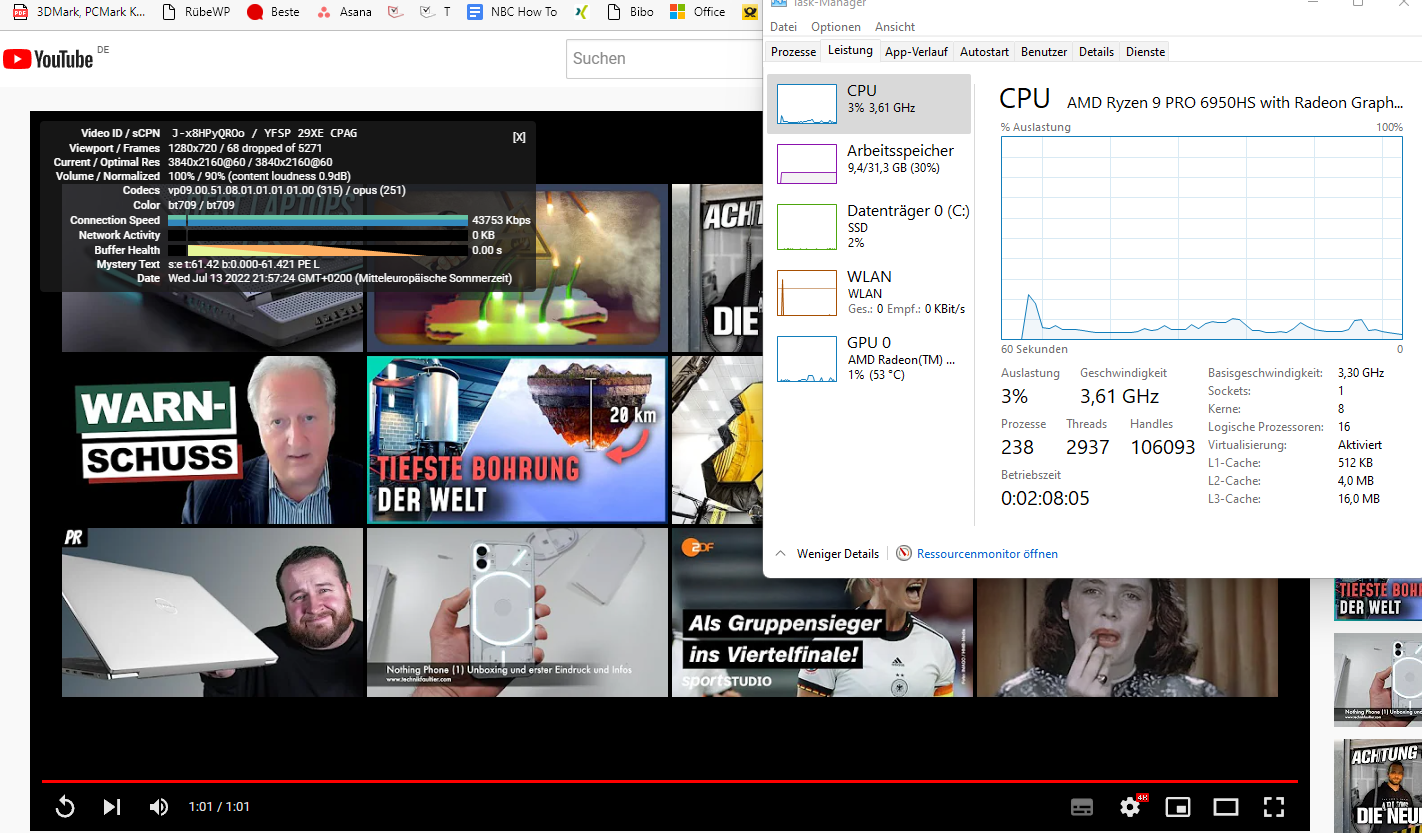The height and width of the screenshot is (833, 1422).
Task: Open laptop PR video suggestion
Action: (212, 612)
